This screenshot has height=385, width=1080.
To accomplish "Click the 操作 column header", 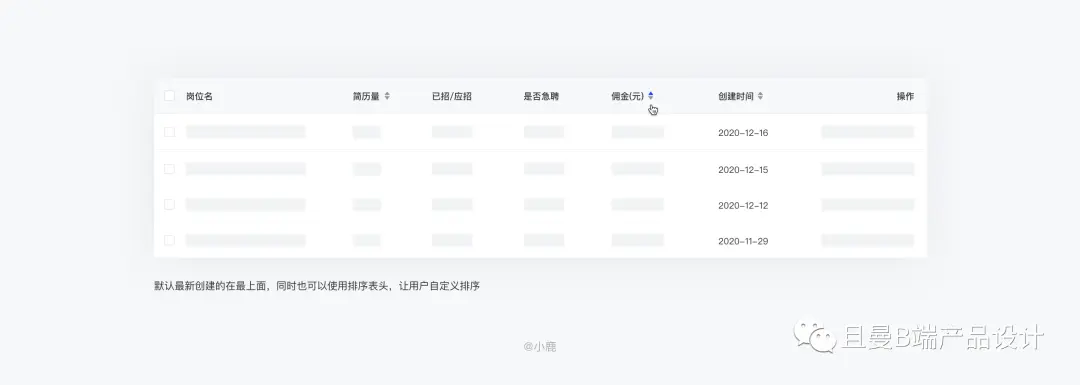I will 905,96.
